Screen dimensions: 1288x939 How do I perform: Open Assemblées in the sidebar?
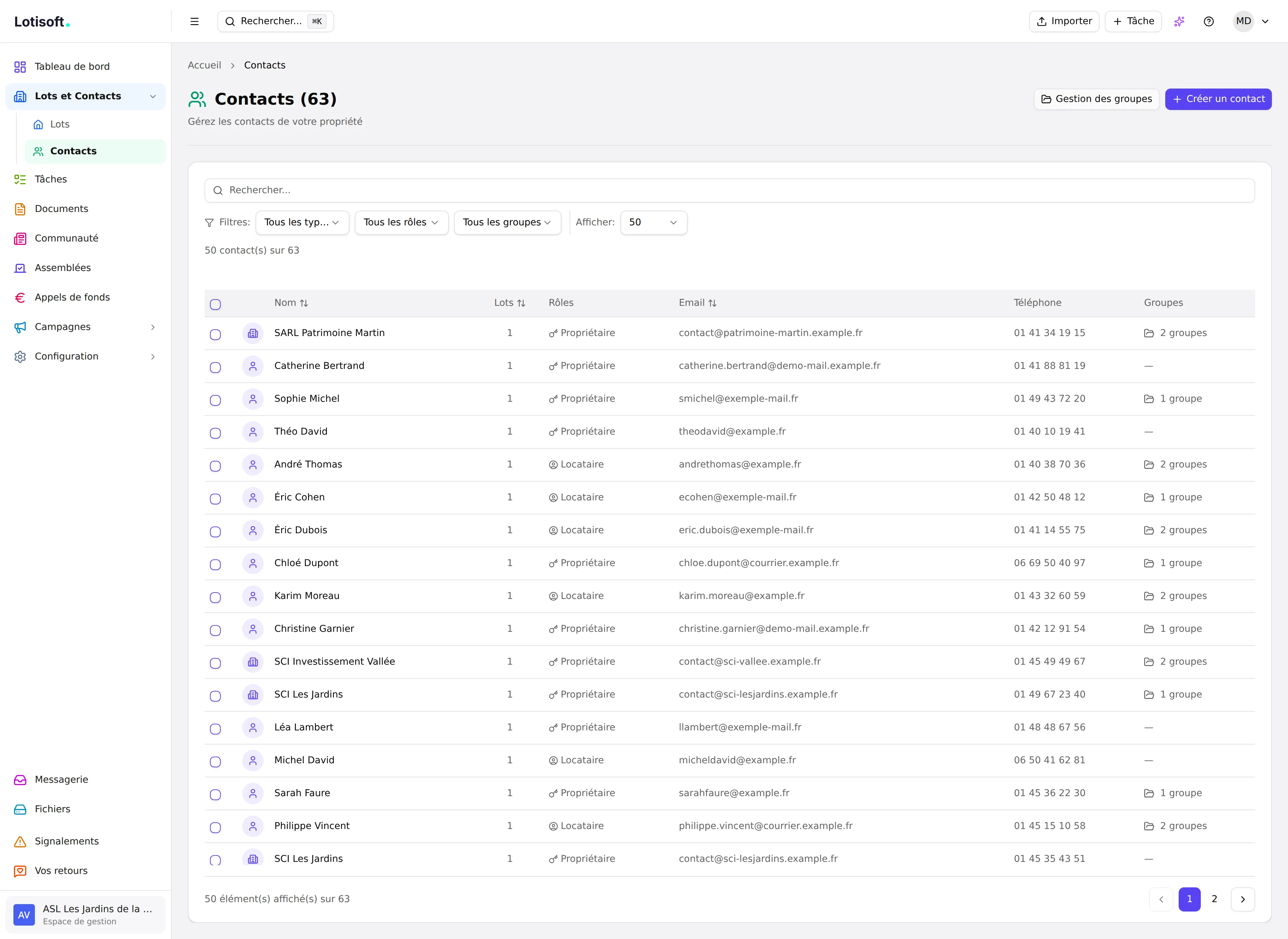(85, 268)
